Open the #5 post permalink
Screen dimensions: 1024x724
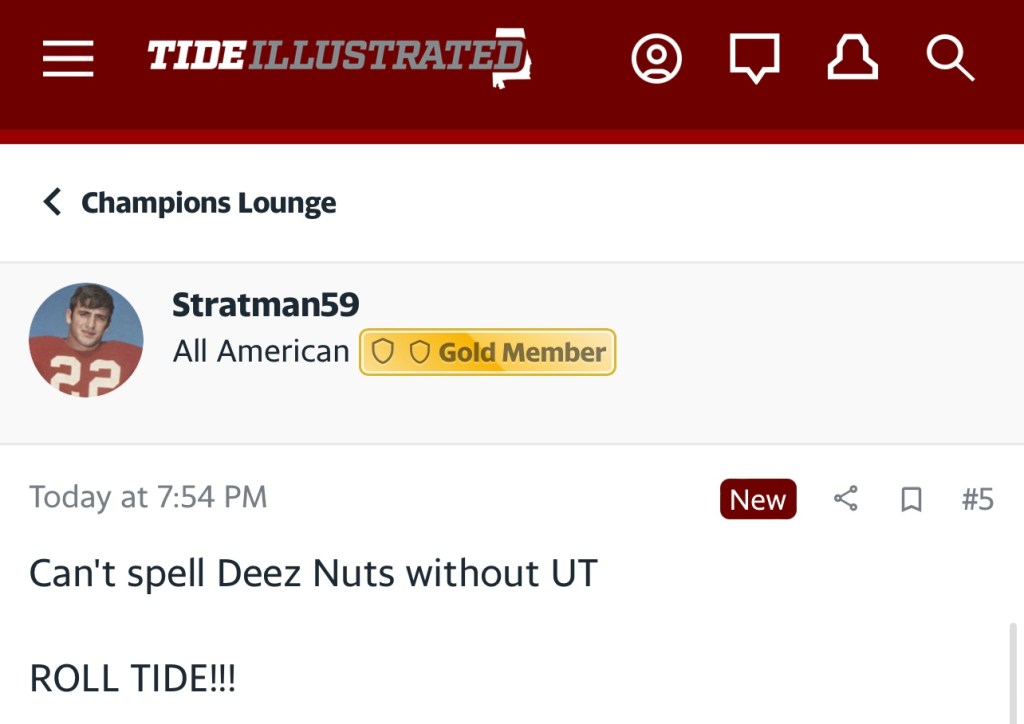tap(977, 499)
